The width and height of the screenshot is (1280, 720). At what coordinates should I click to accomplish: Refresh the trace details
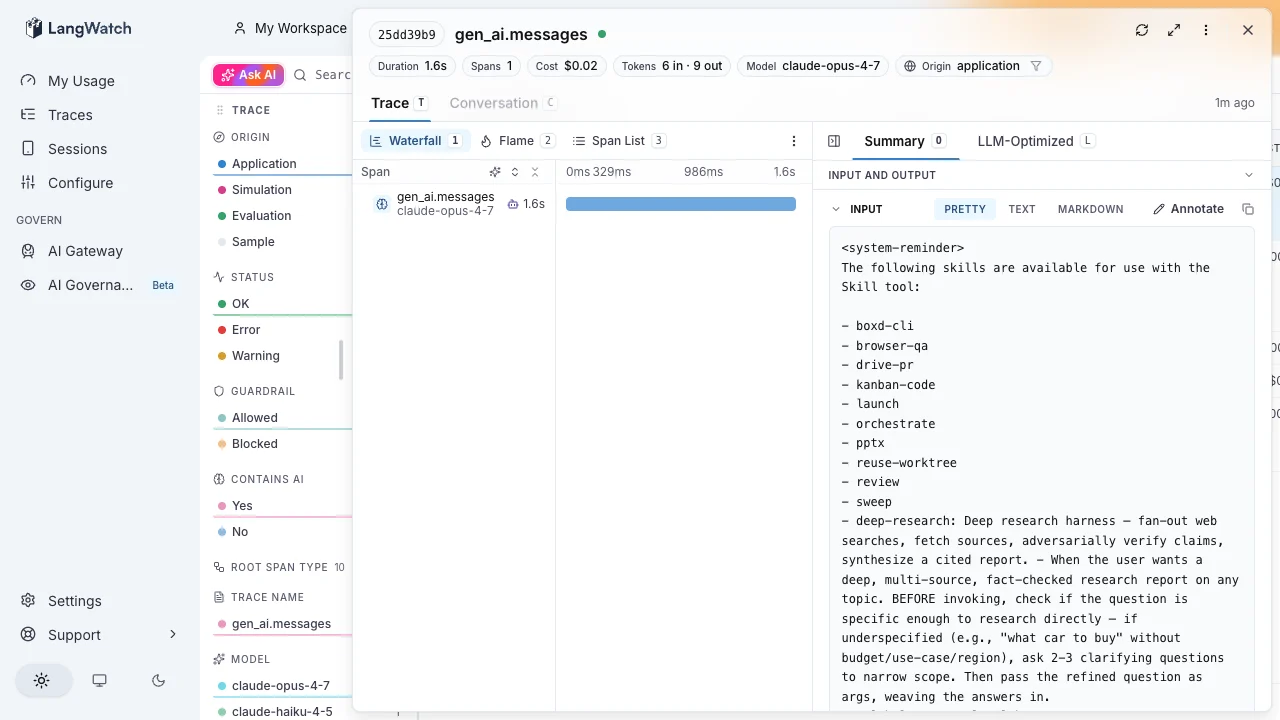(x=1142, y=30)
